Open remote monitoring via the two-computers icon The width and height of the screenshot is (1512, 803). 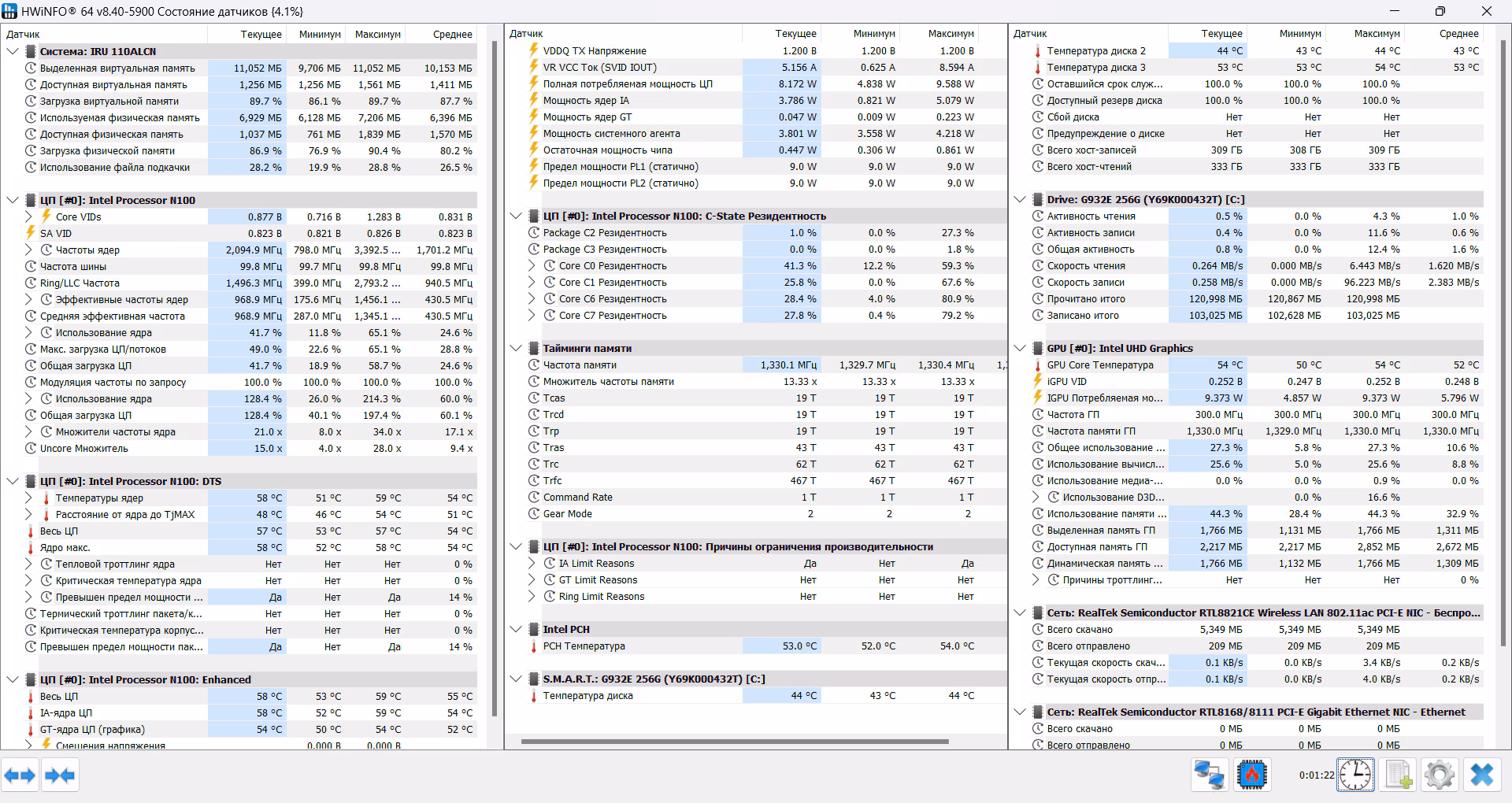tap(1209, 775)
